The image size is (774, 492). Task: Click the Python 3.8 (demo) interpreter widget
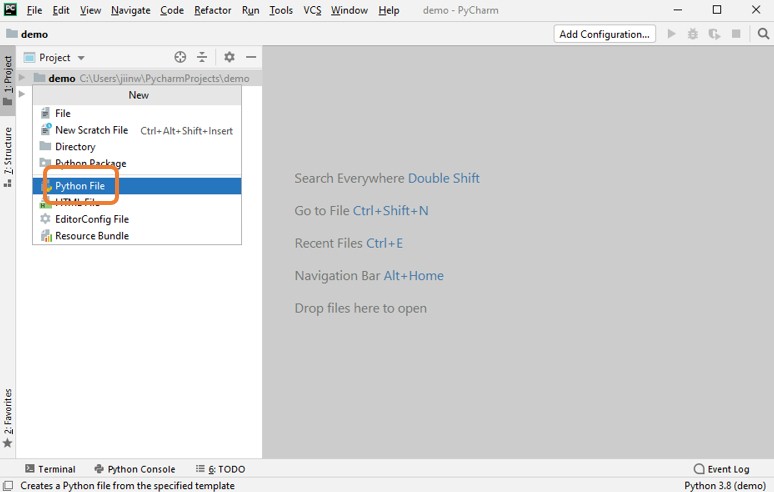point(724,486)
